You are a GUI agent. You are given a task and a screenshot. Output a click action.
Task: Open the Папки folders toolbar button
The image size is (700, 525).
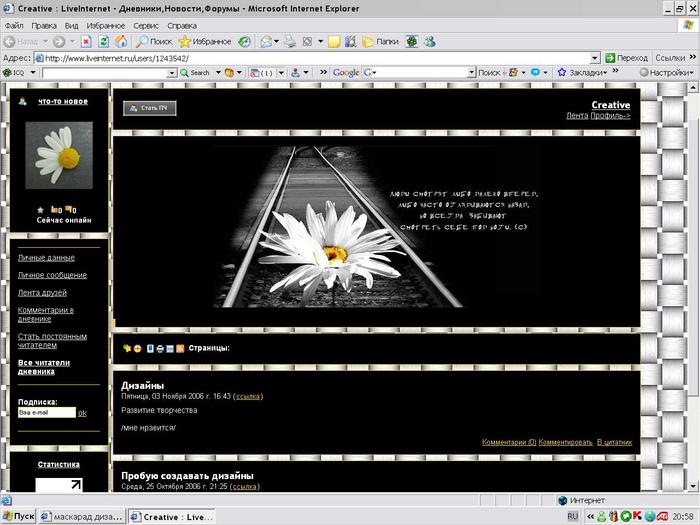click(381, 42)
